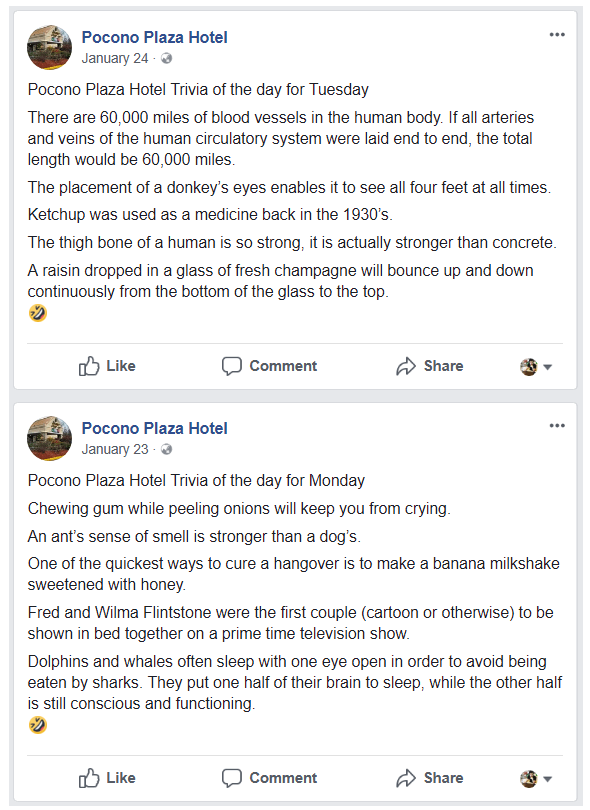This screenshot has width=590, height=810.
Task: Open Pocono Plaza Hotel page from January 24 post
Action: coord(154,37)
